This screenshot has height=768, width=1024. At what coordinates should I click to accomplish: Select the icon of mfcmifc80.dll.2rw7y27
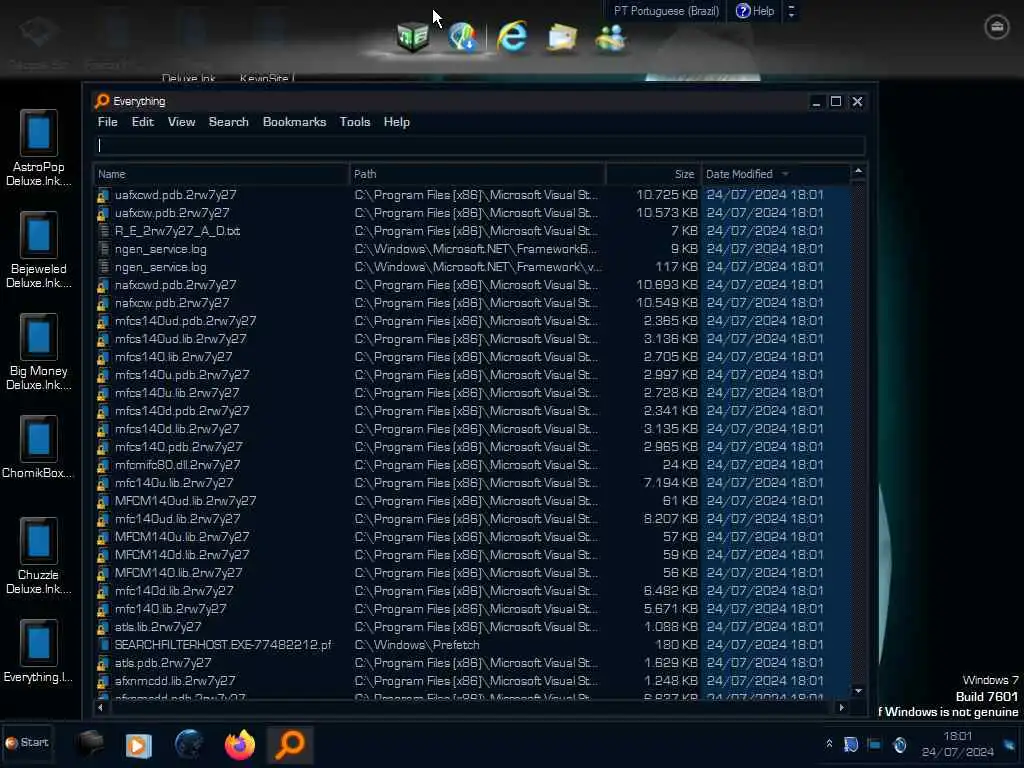[x=103, y=465]
